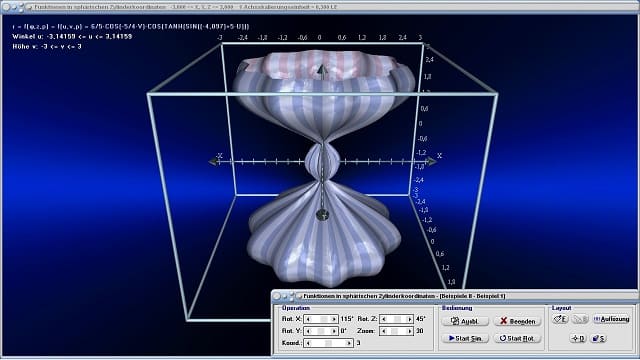The width and height of the screenshot is (640, 360).
Task: Click the Rot. Y value 0°
Action: tap(344, 331)
